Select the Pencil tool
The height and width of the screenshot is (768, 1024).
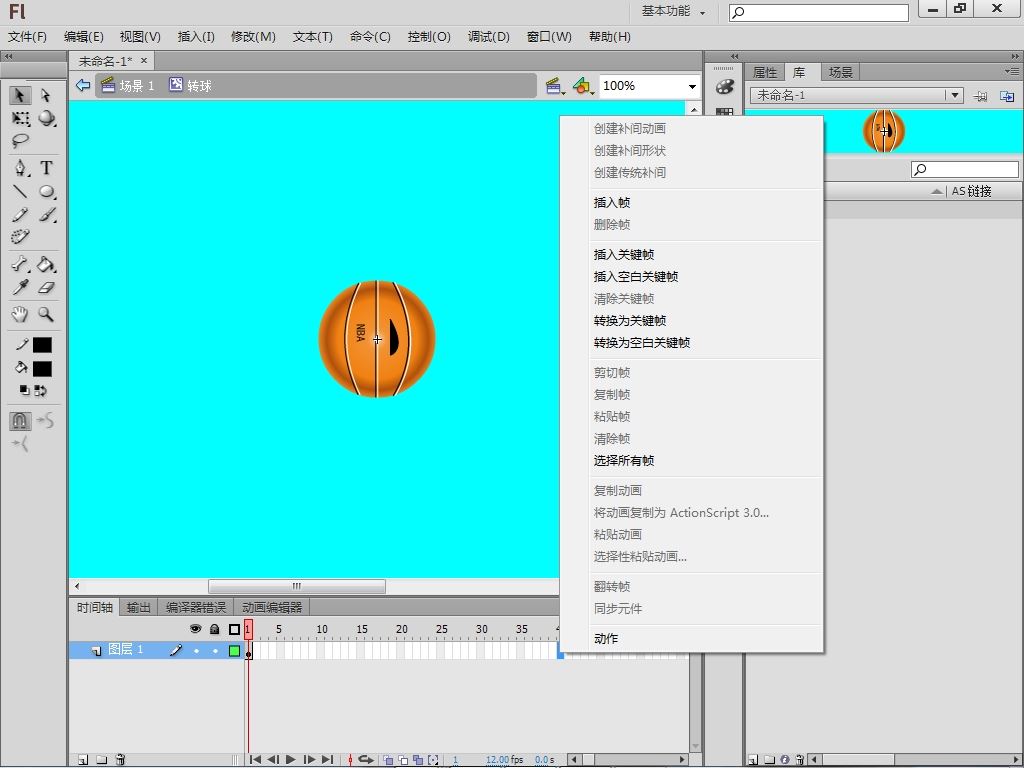click(20, 215)
